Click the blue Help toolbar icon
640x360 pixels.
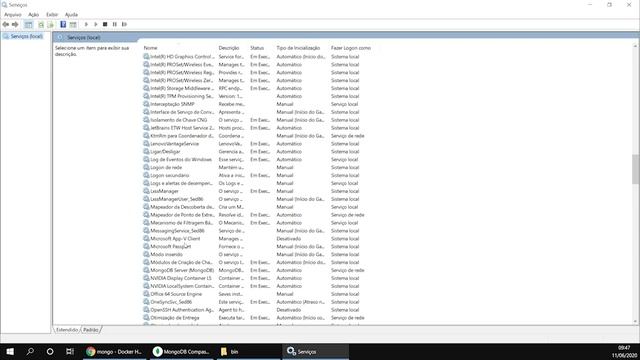[x=63, y=24]
